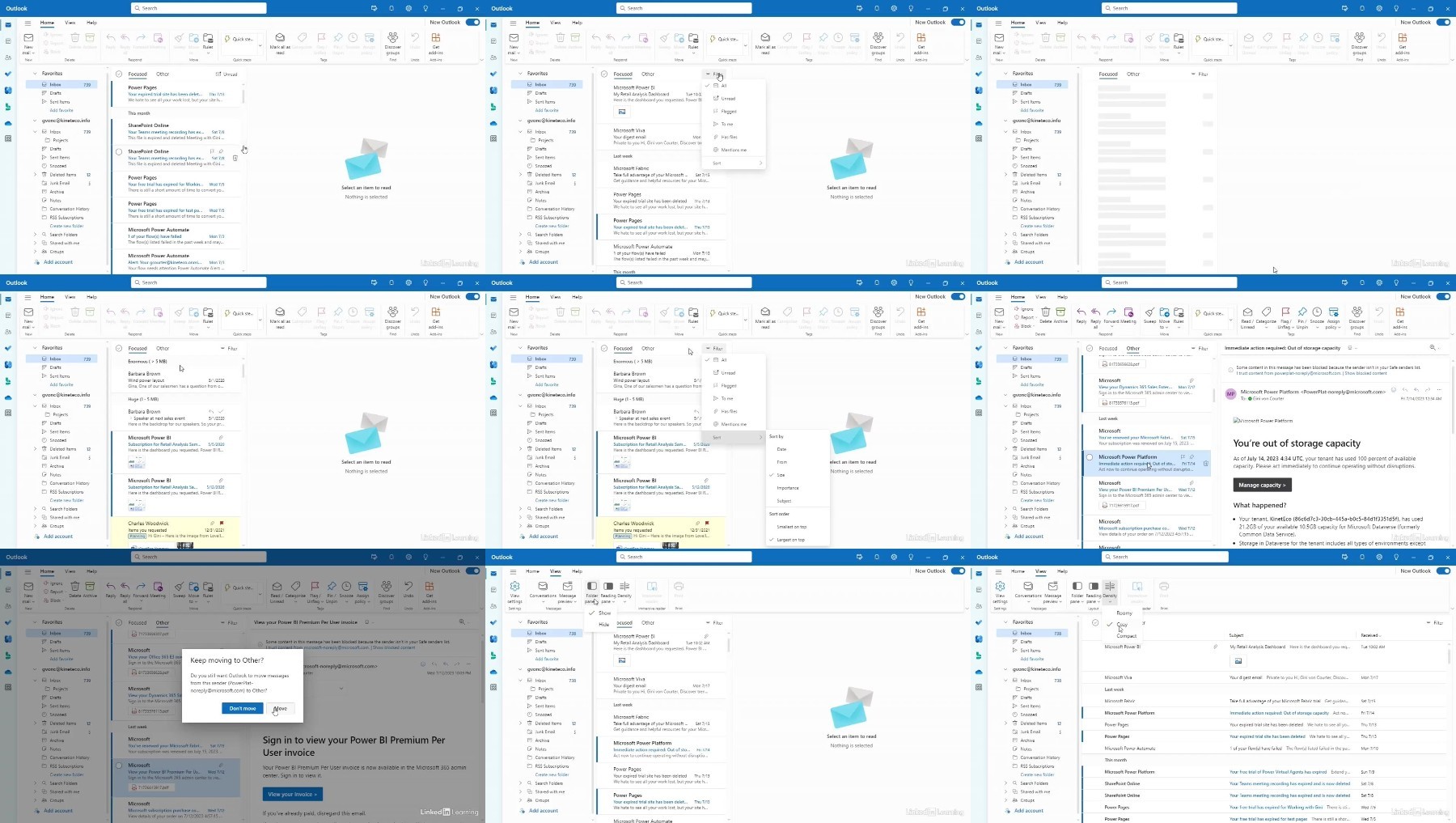Open View settings gear in bottom-center window

click(514, 586)
